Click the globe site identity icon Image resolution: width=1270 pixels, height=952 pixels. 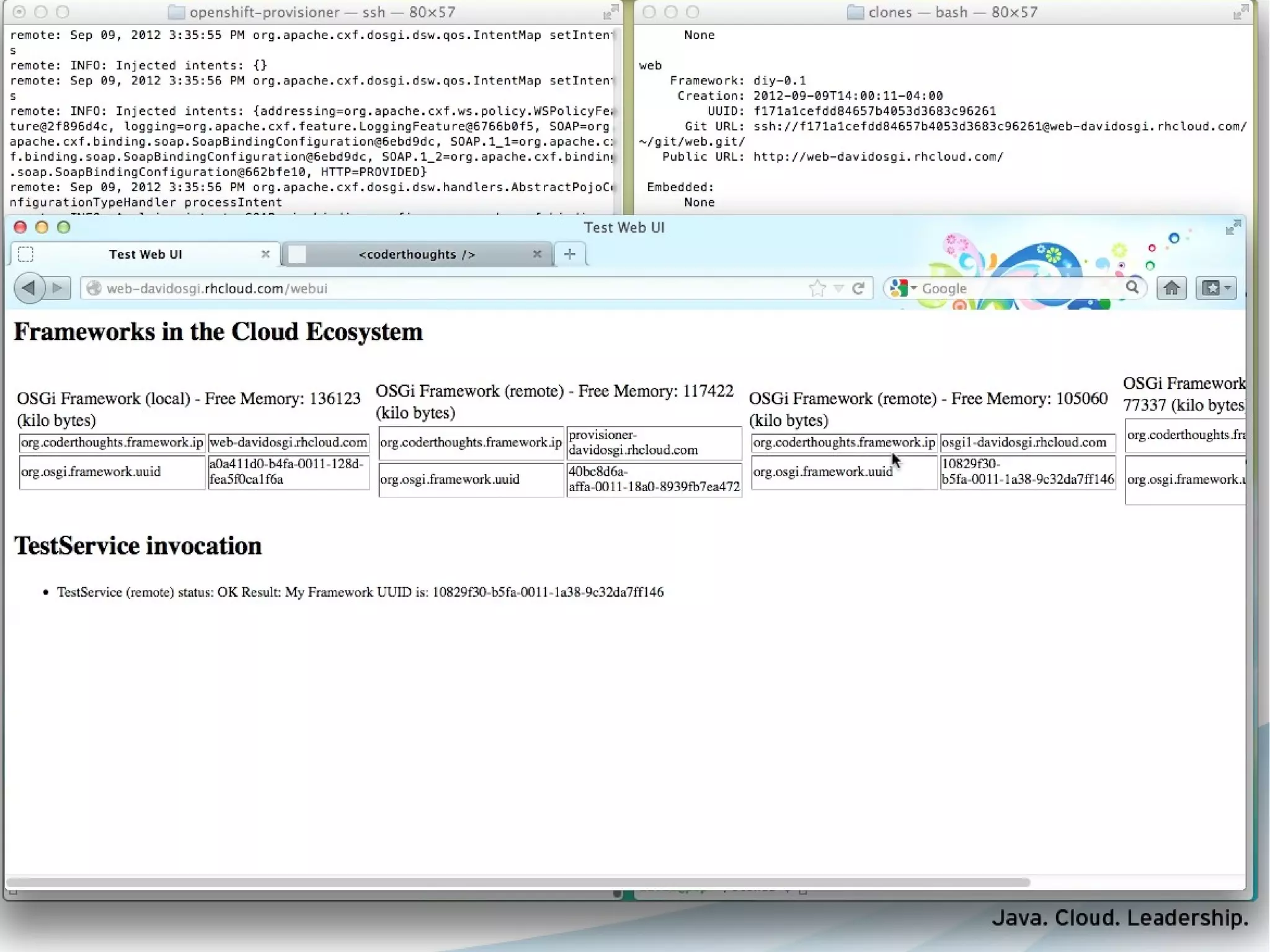click(94, 288)
